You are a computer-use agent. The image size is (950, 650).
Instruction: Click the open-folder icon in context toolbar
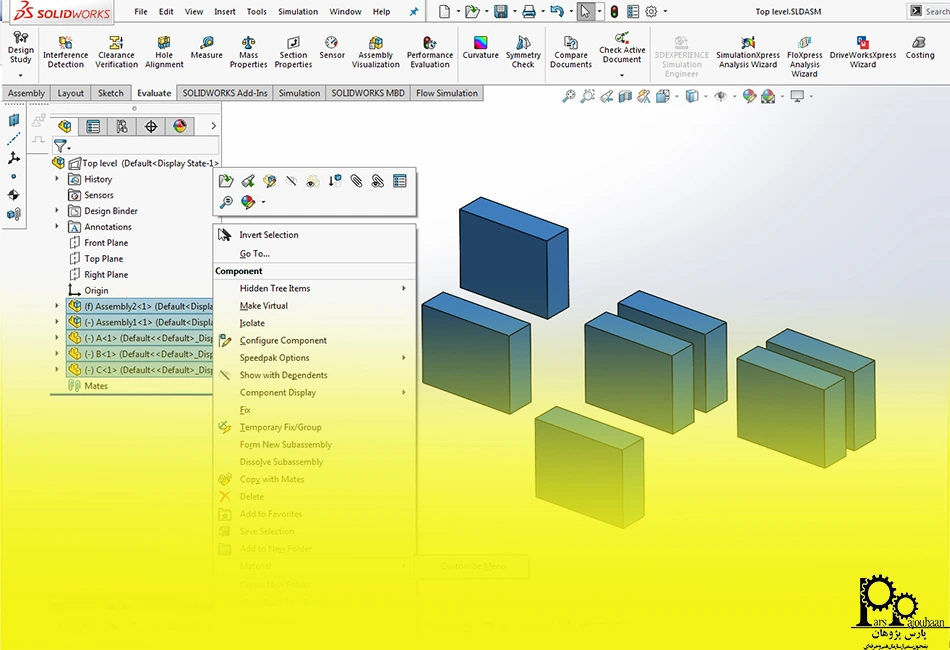pos(226,181)
